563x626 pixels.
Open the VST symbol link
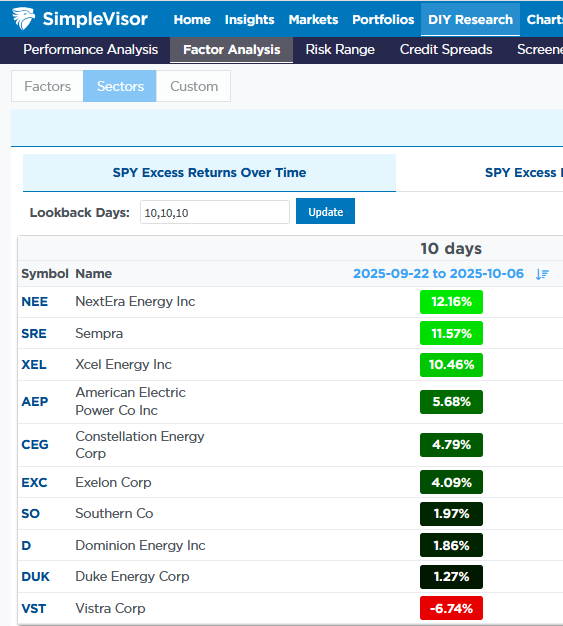pos(34,609)
